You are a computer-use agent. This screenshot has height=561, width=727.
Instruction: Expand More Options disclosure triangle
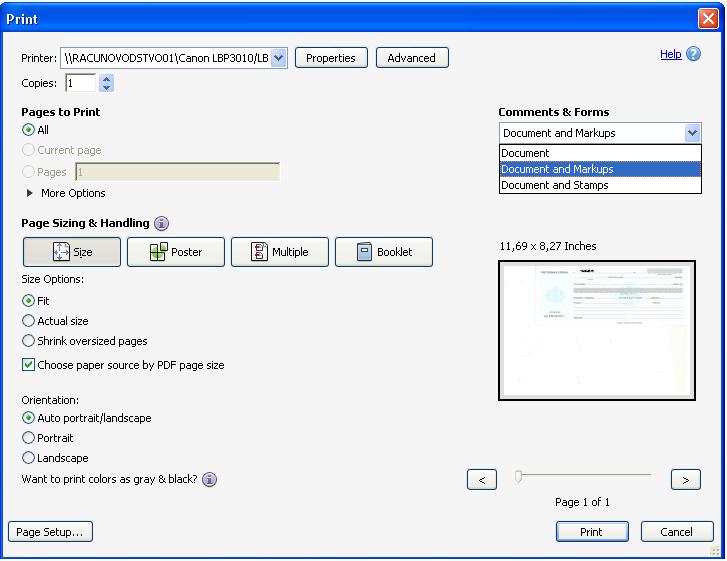[x=30, y=193]
